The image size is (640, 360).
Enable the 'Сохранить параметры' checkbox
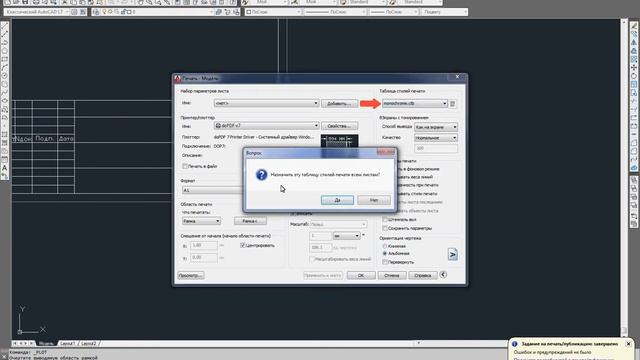[x=385, y=228]
